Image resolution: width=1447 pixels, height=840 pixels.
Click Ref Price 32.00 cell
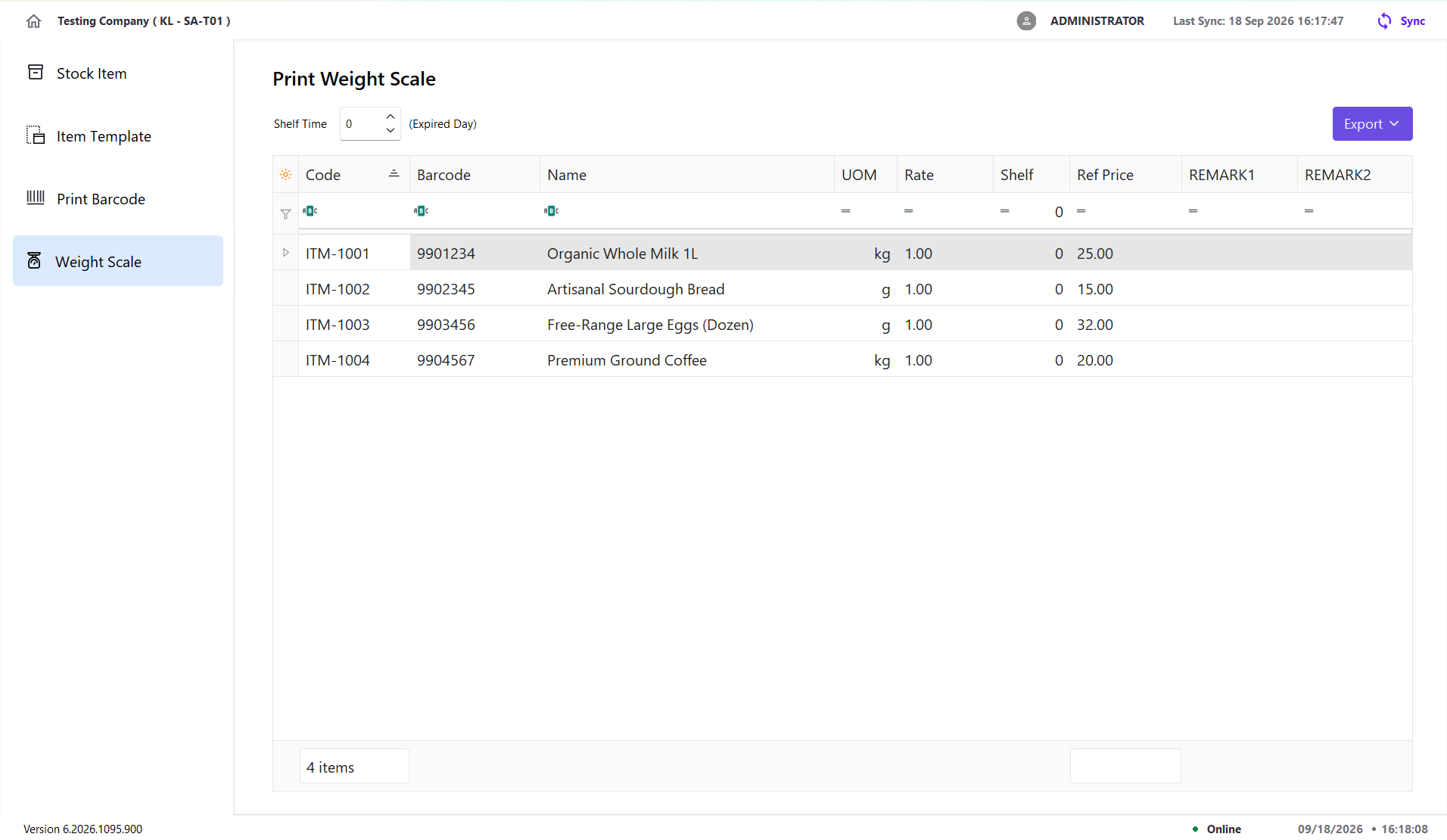click(x=1125, y=325)
